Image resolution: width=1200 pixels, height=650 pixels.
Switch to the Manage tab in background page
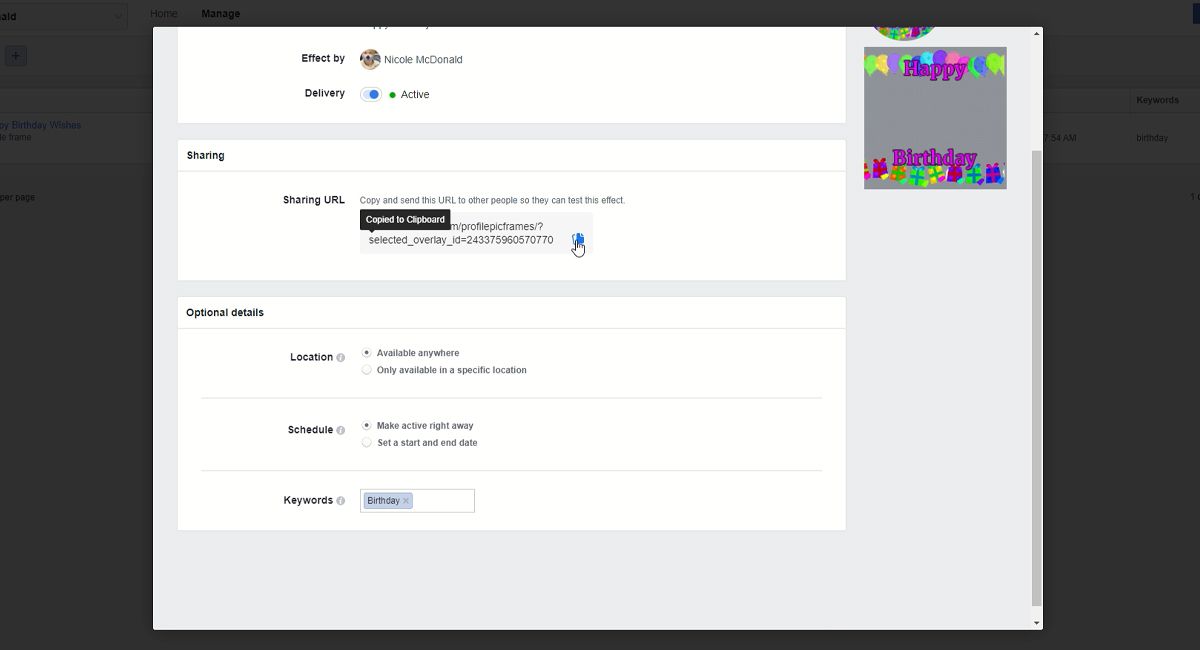[221, 14]
